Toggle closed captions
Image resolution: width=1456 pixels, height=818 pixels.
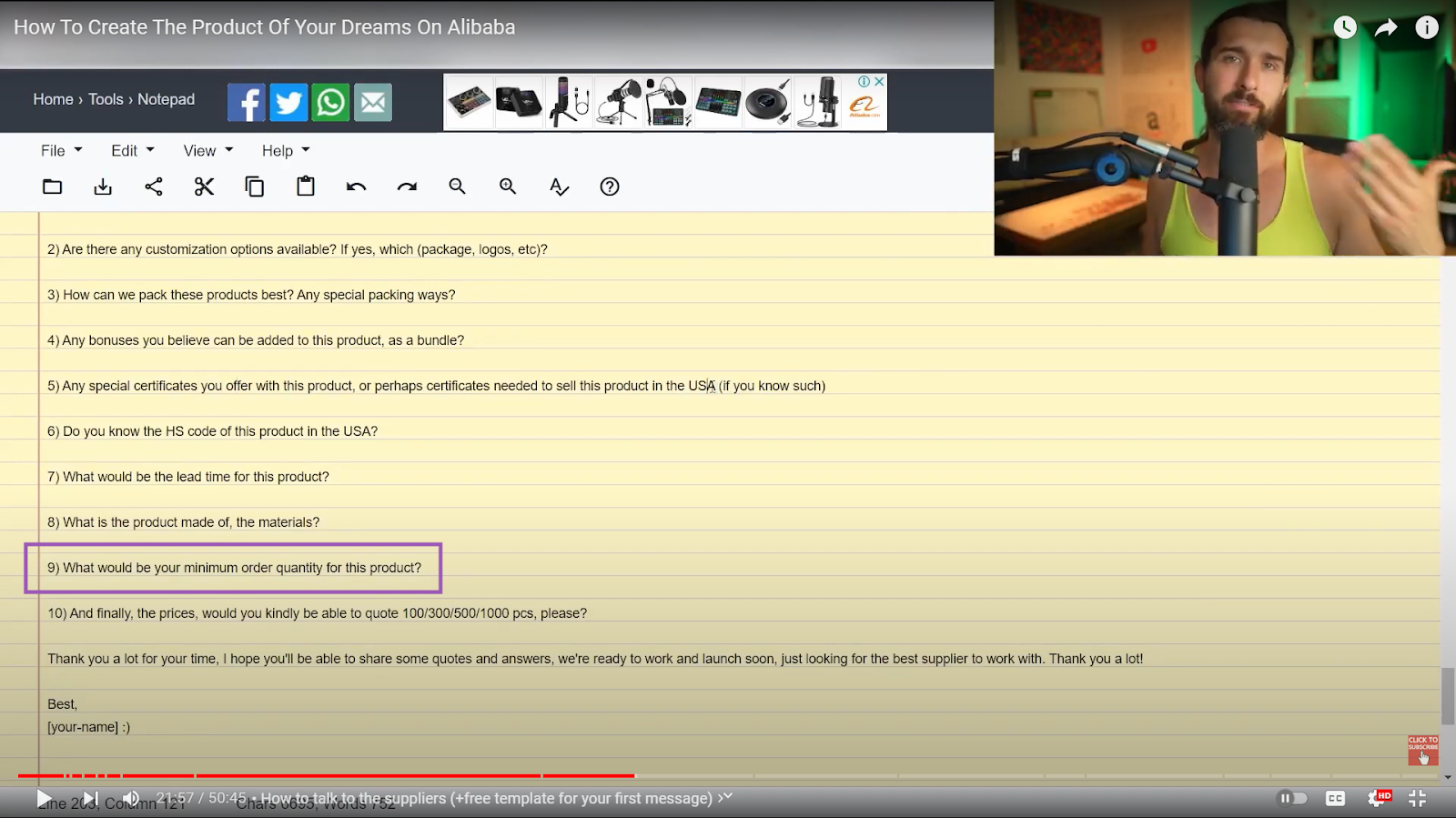tap(1335, 798)
